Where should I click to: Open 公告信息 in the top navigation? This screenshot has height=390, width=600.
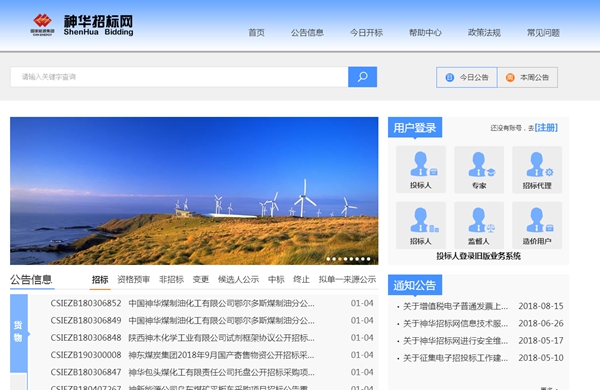click(307, 33)
